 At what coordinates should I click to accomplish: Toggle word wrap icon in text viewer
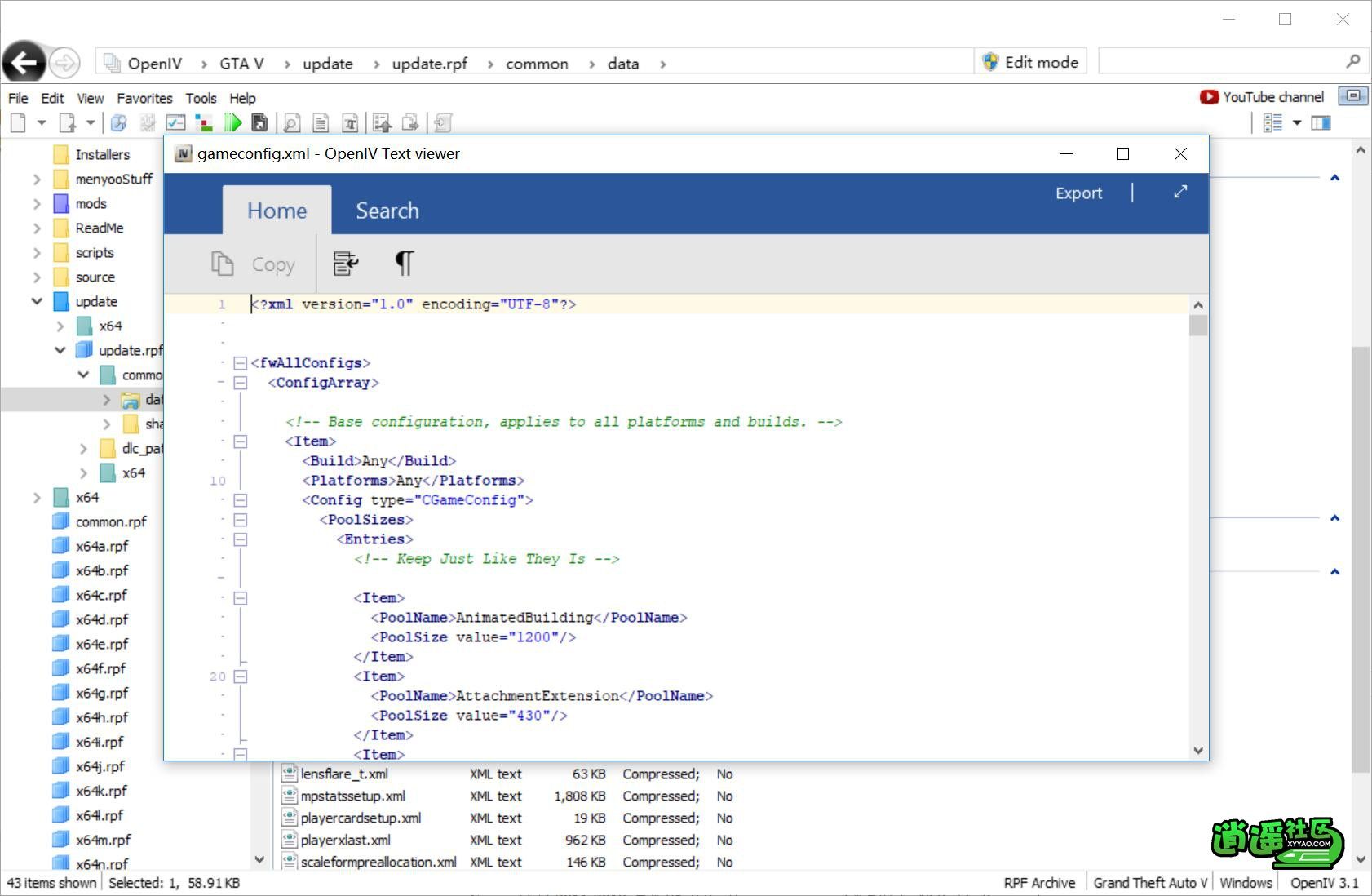346,264
